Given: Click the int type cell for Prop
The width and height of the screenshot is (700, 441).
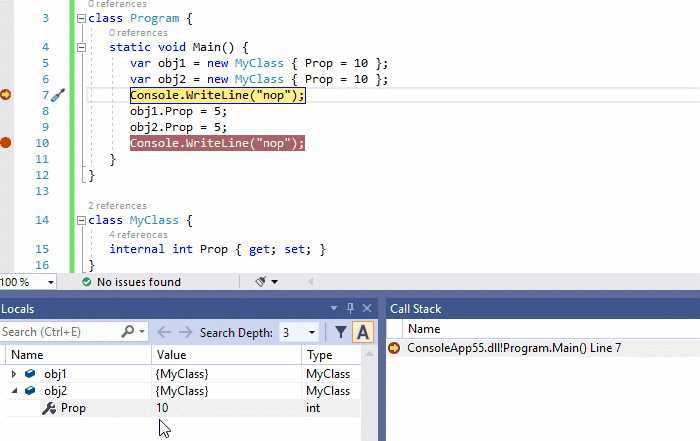Looking at the screenshot, I should point(331,408).
